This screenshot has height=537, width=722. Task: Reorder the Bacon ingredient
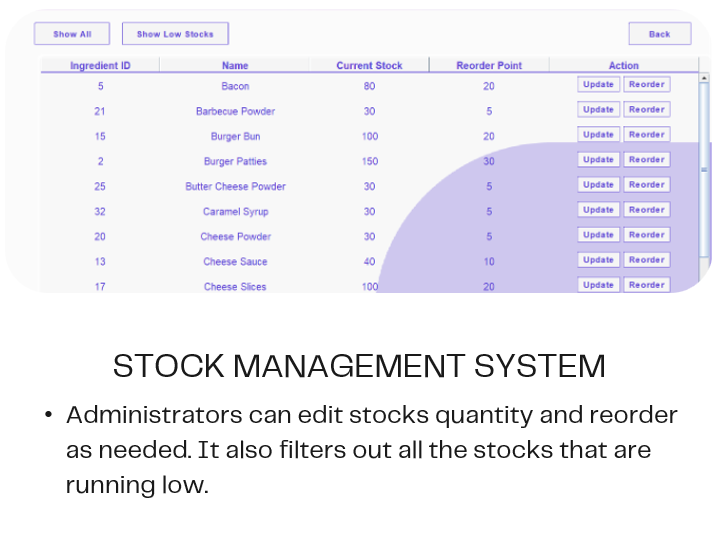[x=646, y=85]
